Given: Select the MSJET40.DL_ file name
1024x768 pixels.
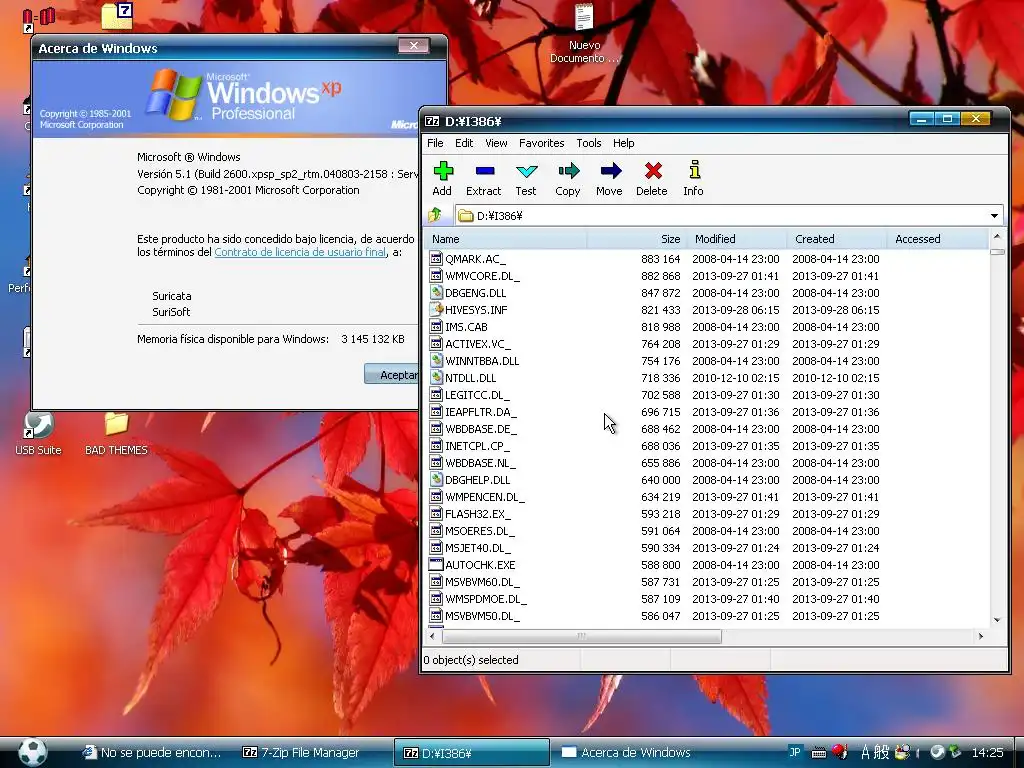Looking at the screenshot, I should click(478, 547).
